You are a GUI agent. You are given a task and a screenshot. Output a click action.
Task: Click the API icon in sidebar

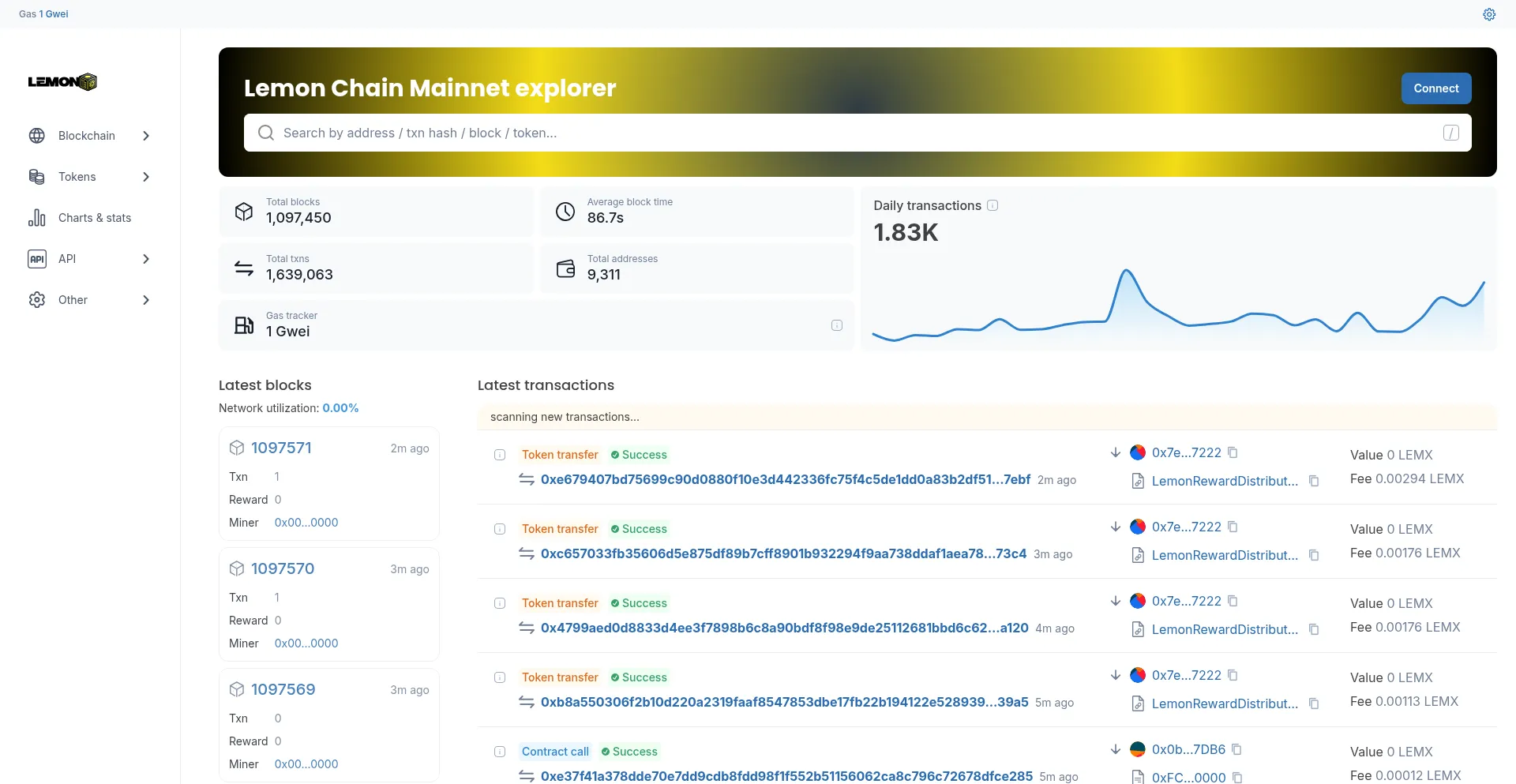coord(37,259)
